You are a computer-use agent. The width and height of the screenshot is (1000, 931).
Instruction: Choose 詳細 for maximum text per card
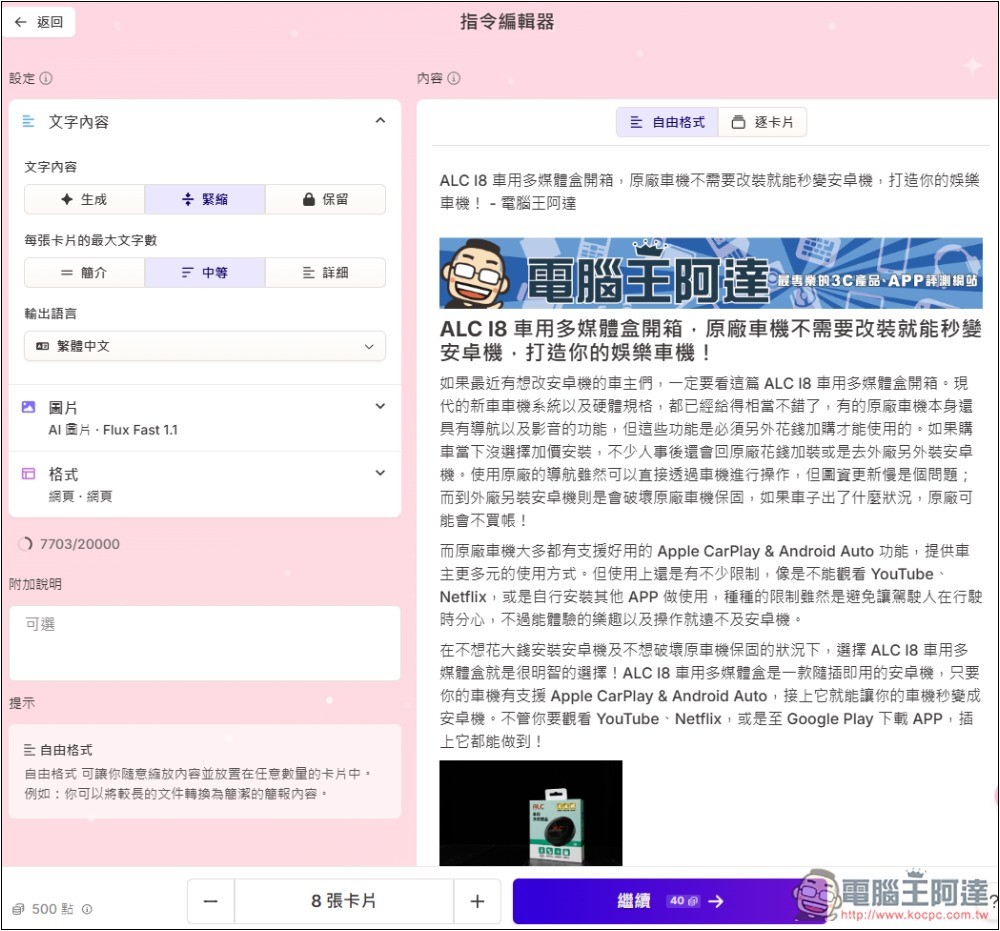point(325,272)
